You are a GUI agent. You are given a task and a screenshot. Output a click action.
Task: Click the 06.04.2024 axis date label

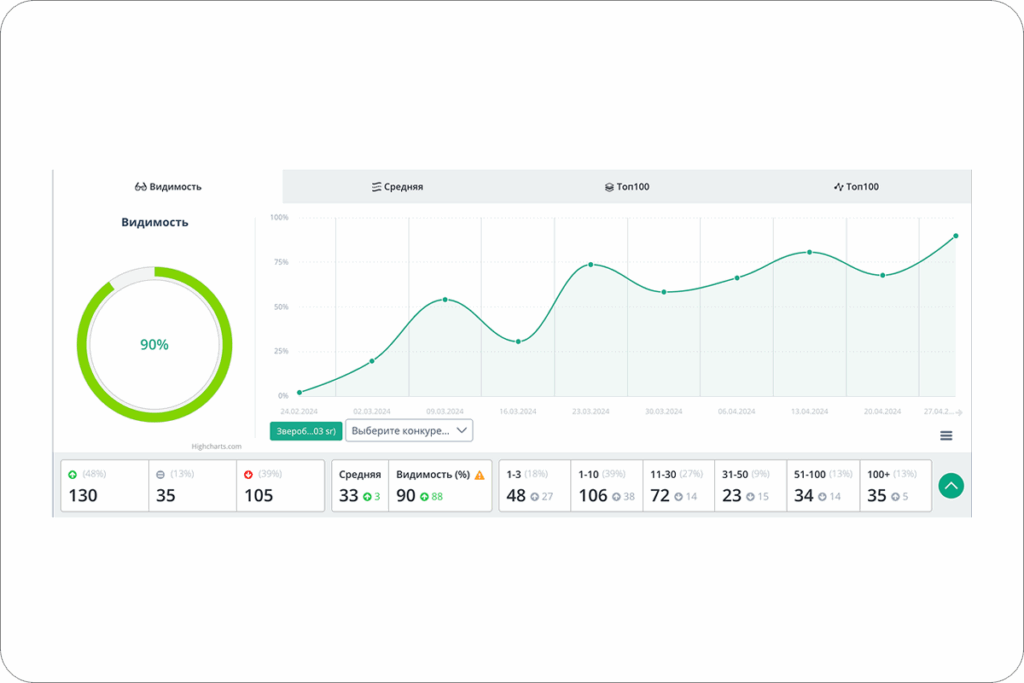(x=737, y=411)
